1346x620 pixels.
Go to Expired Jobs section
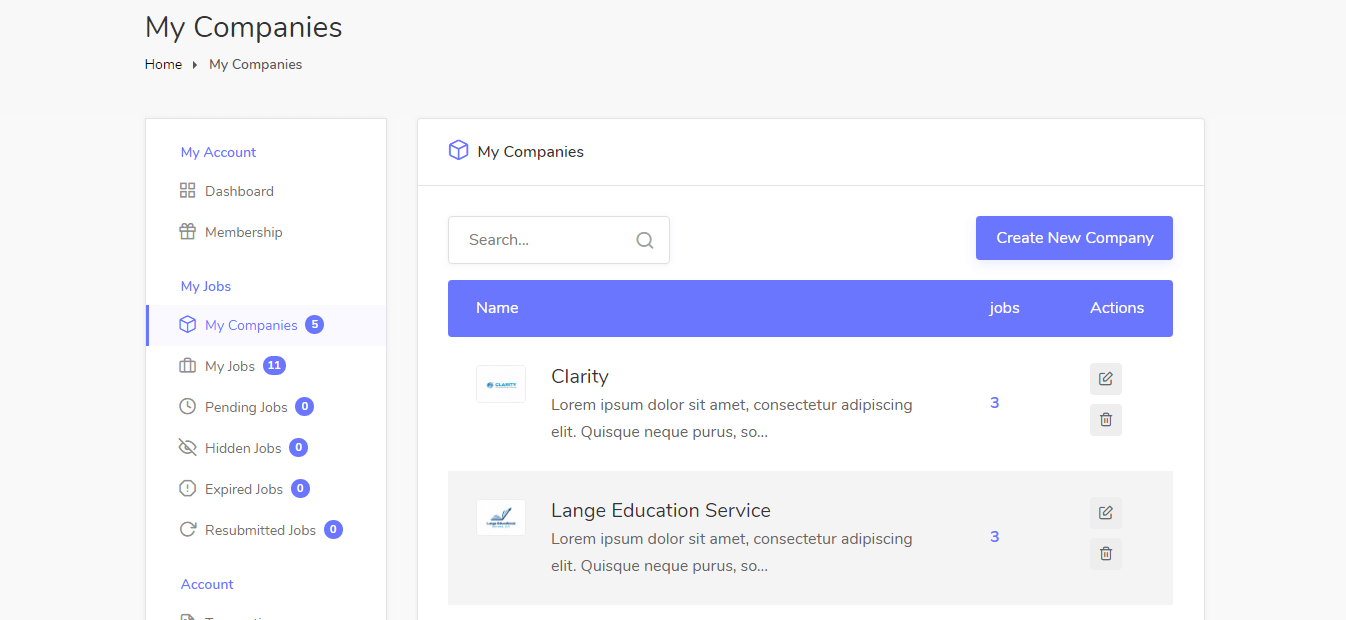coord(243,489)
